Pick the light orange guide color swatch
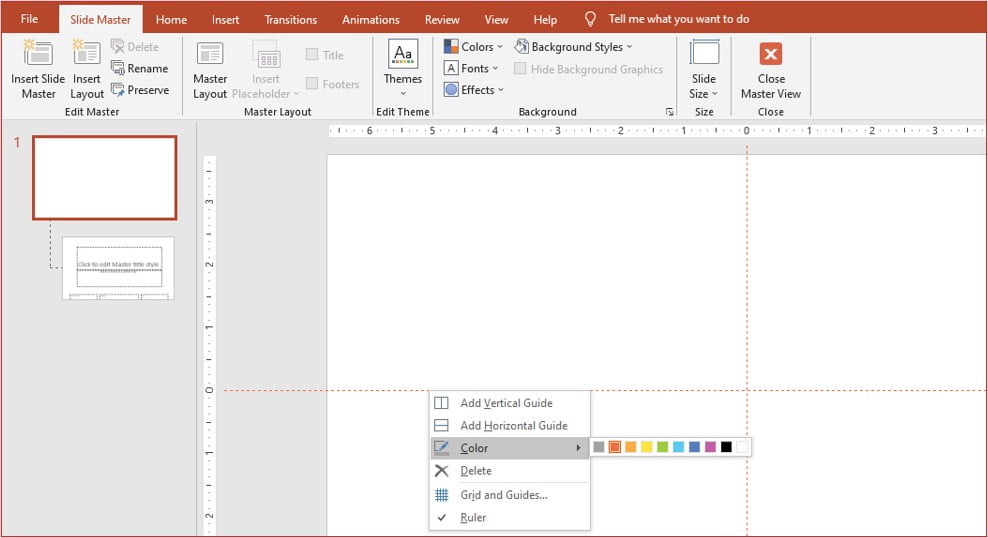Screen dimensions: 988x538 tap(631, 447)
